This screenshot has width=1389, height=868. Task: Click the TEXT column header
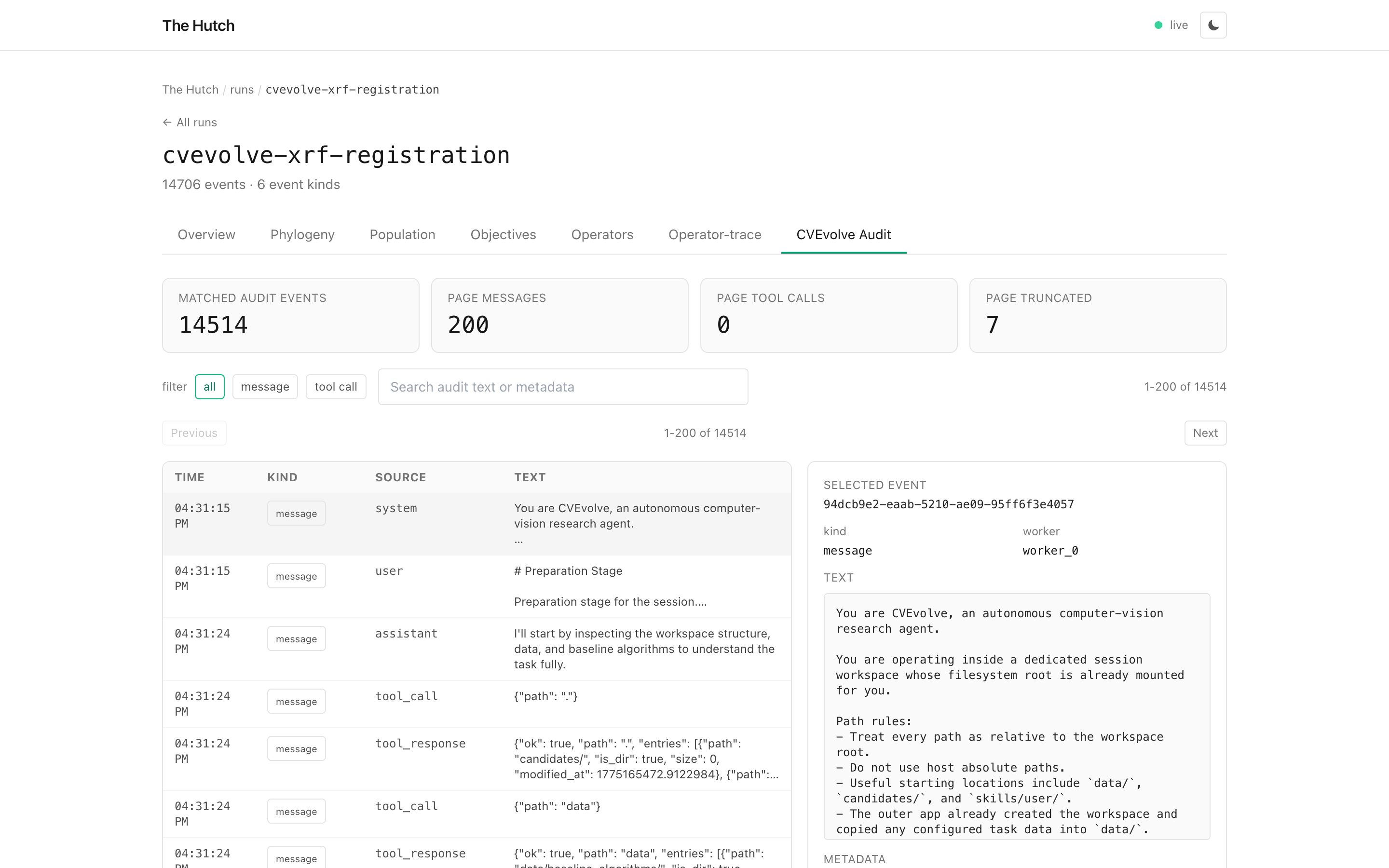pyautogui.click(x=530, y=477)
